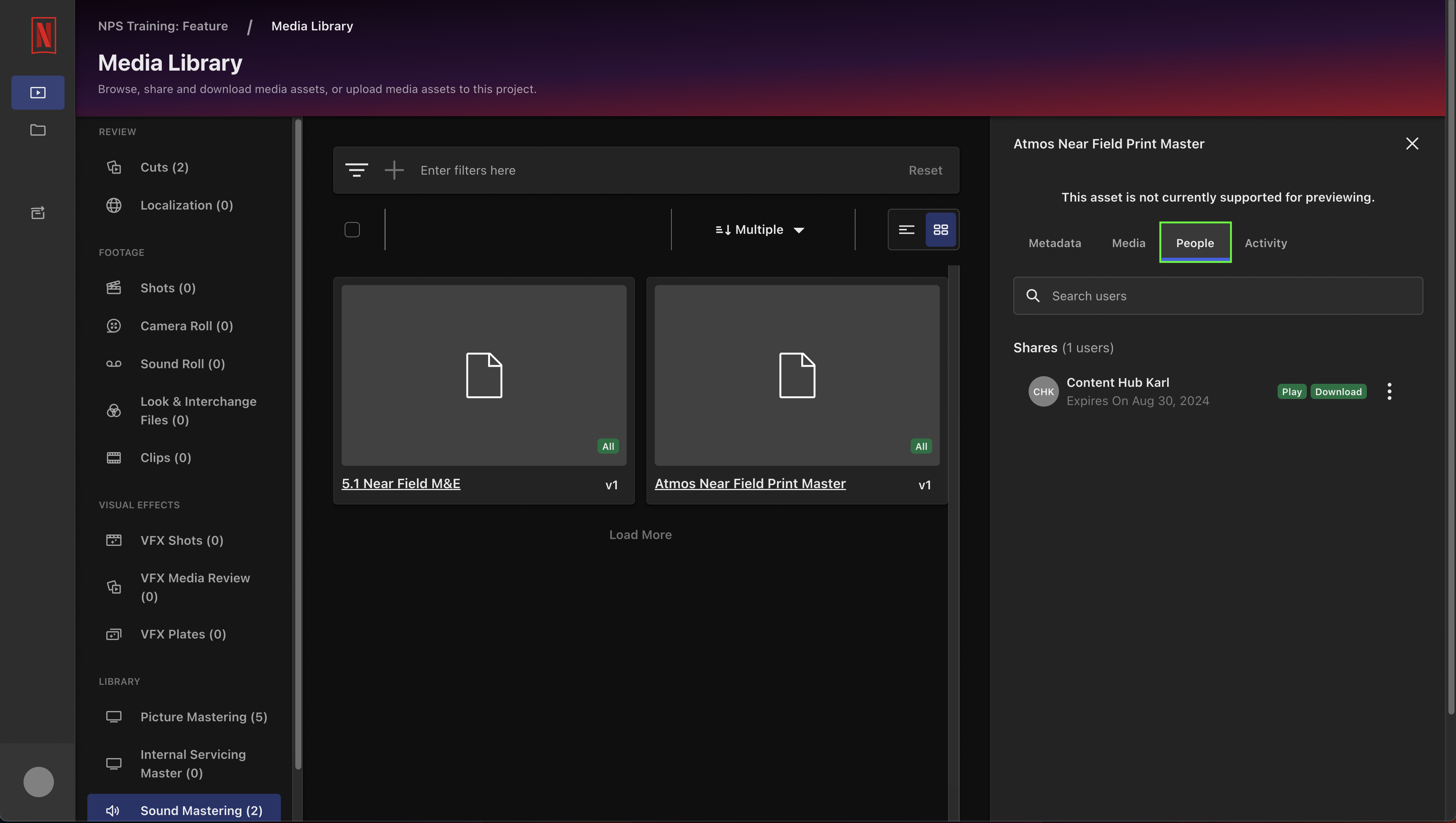Click the search magnifier icon in users field
The height and width of the screenshot is (823, 1456).
coord(1033,296)
